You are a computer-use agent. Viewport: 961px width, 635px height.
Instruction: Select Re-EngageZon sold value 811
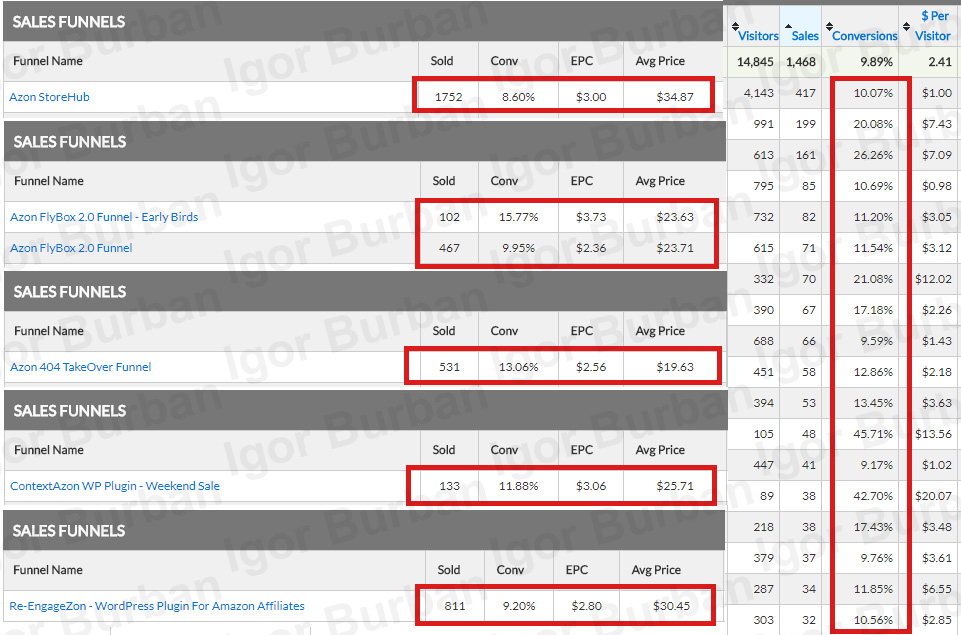pyautogui.click(x=454, y=606)
